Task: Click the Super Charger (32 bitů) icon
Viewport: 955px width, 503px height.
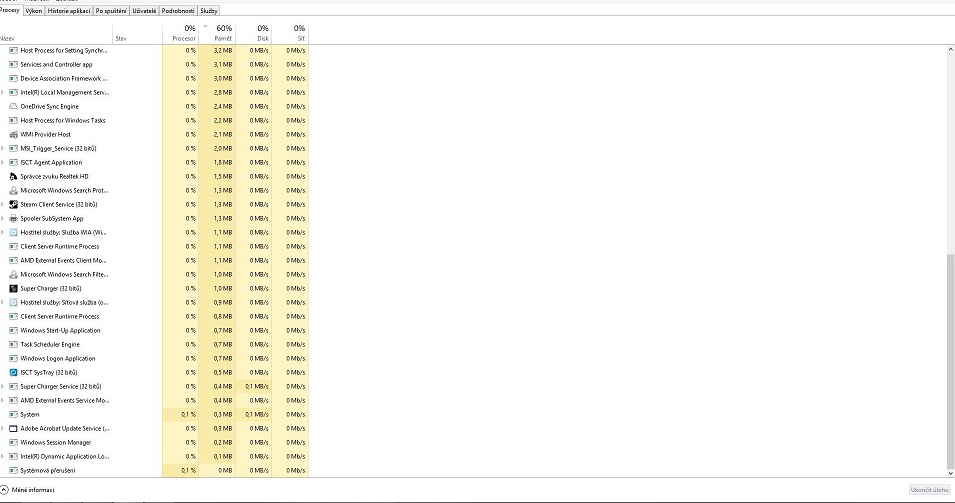Action: (13, 289)
